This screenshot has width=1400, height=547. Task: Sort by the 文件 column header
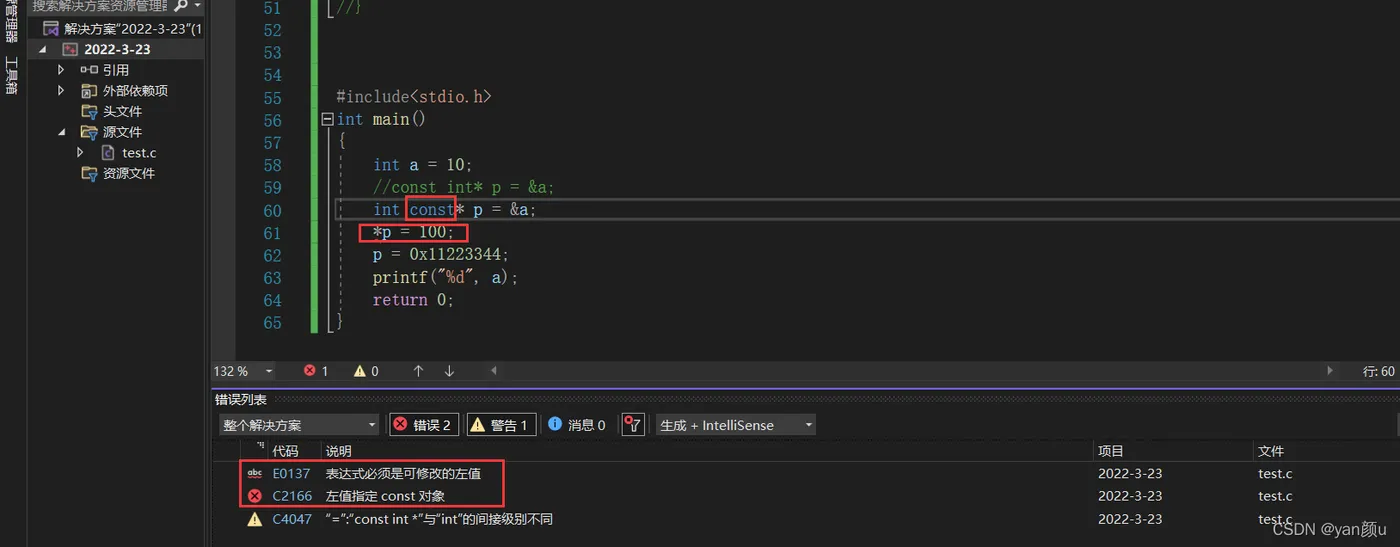1271,451
